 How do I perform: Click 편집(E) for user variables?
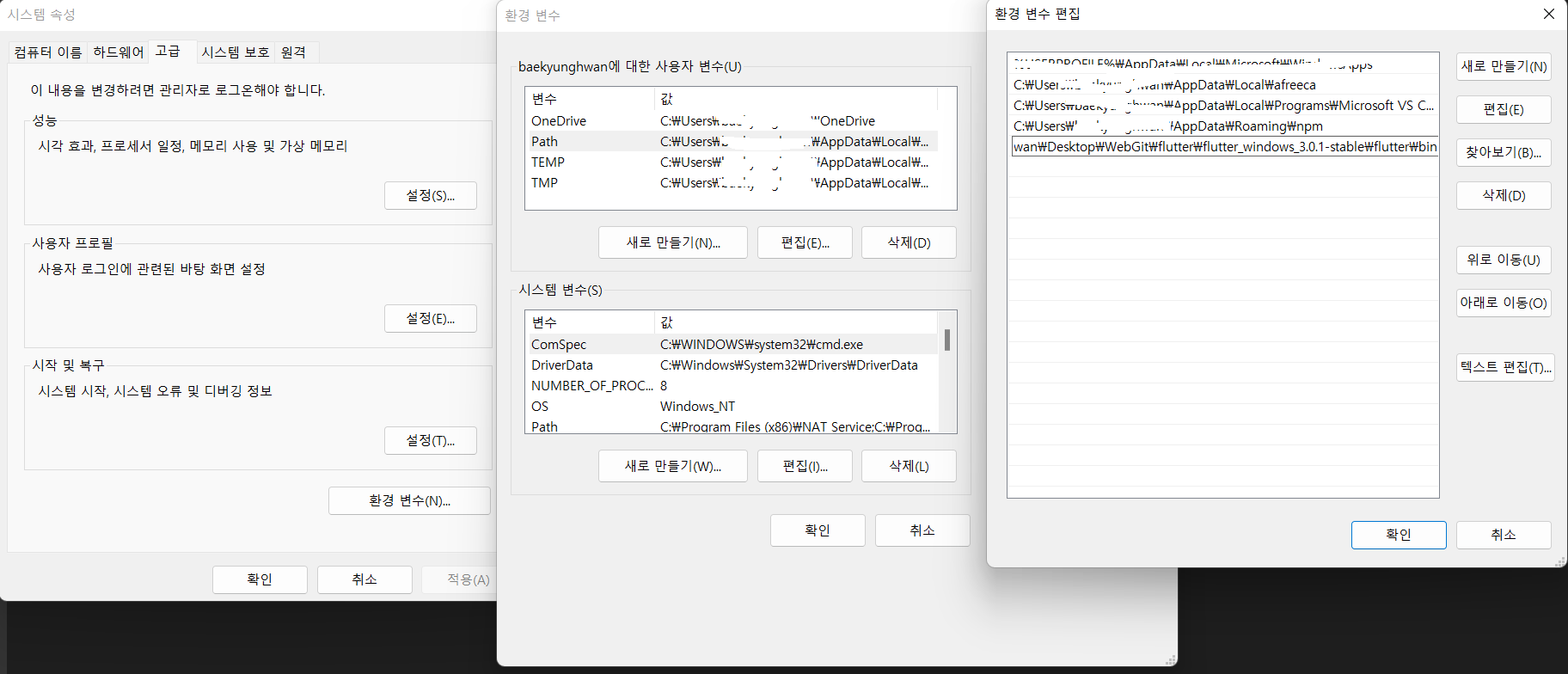click(x=805, y=242)
